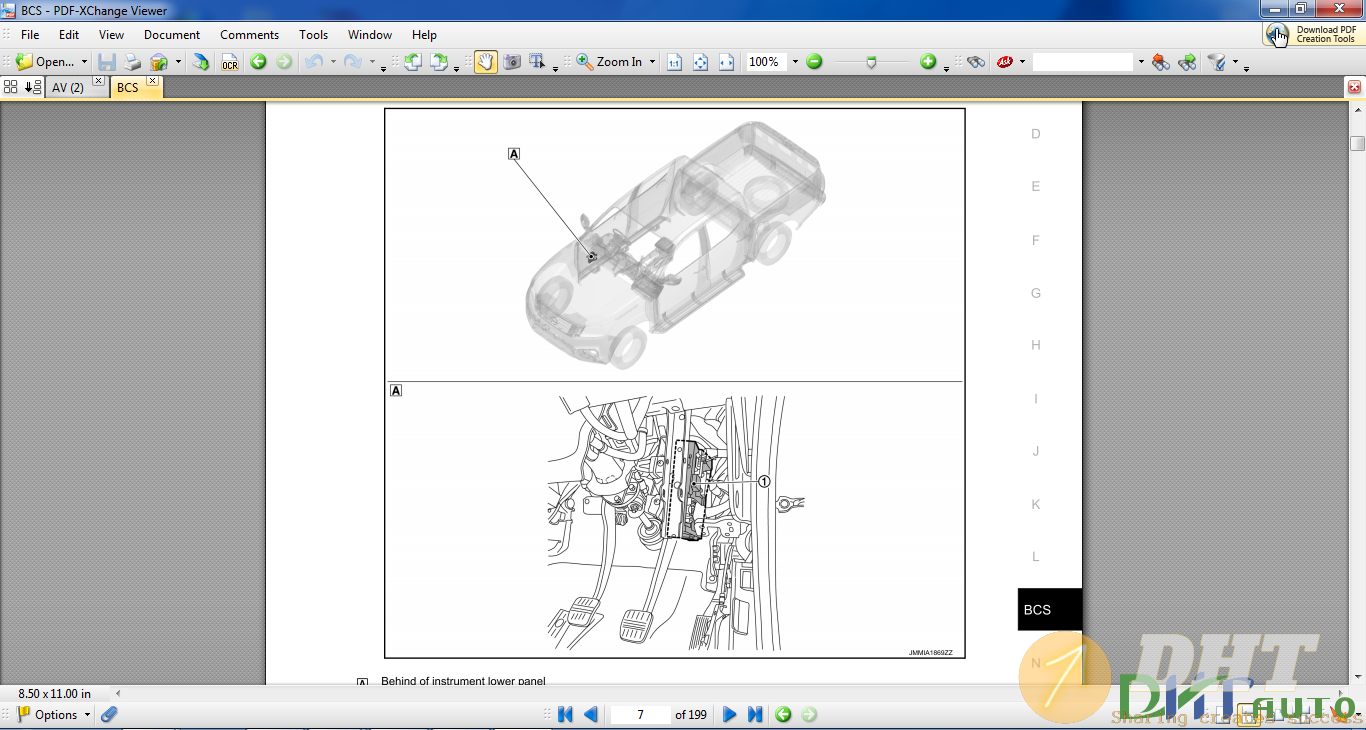Open the Options button in status bar
The image size is (1366, 730).
[54, 714]
